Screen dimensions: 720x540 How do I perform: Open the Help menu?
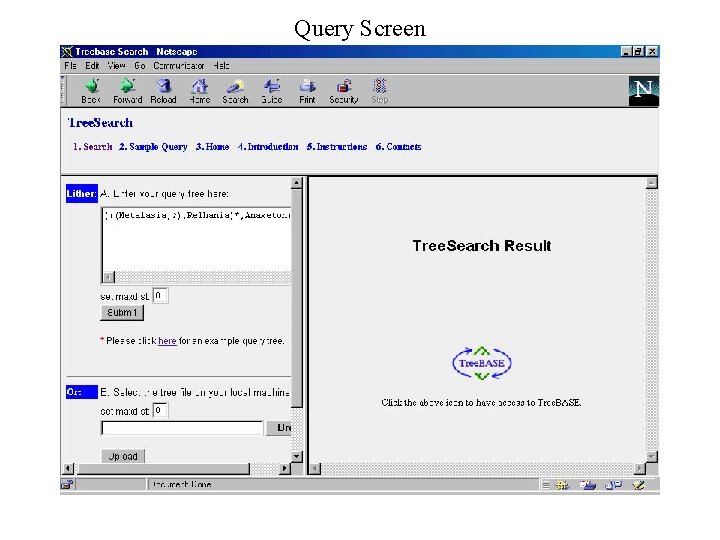point(221,66)
